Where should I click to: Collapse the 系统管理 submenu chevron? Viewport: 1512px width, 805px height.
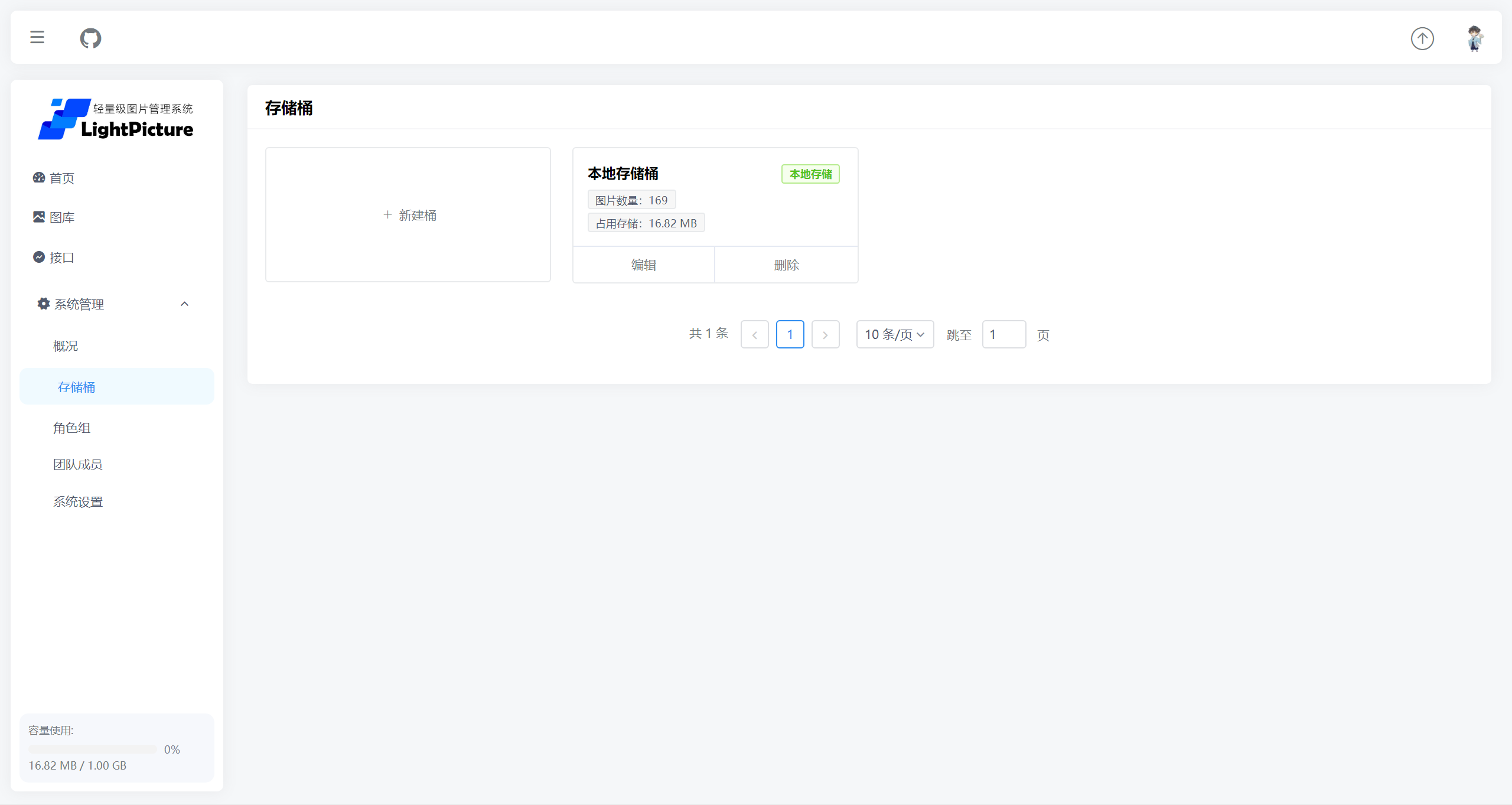click(x=184, y=304)
